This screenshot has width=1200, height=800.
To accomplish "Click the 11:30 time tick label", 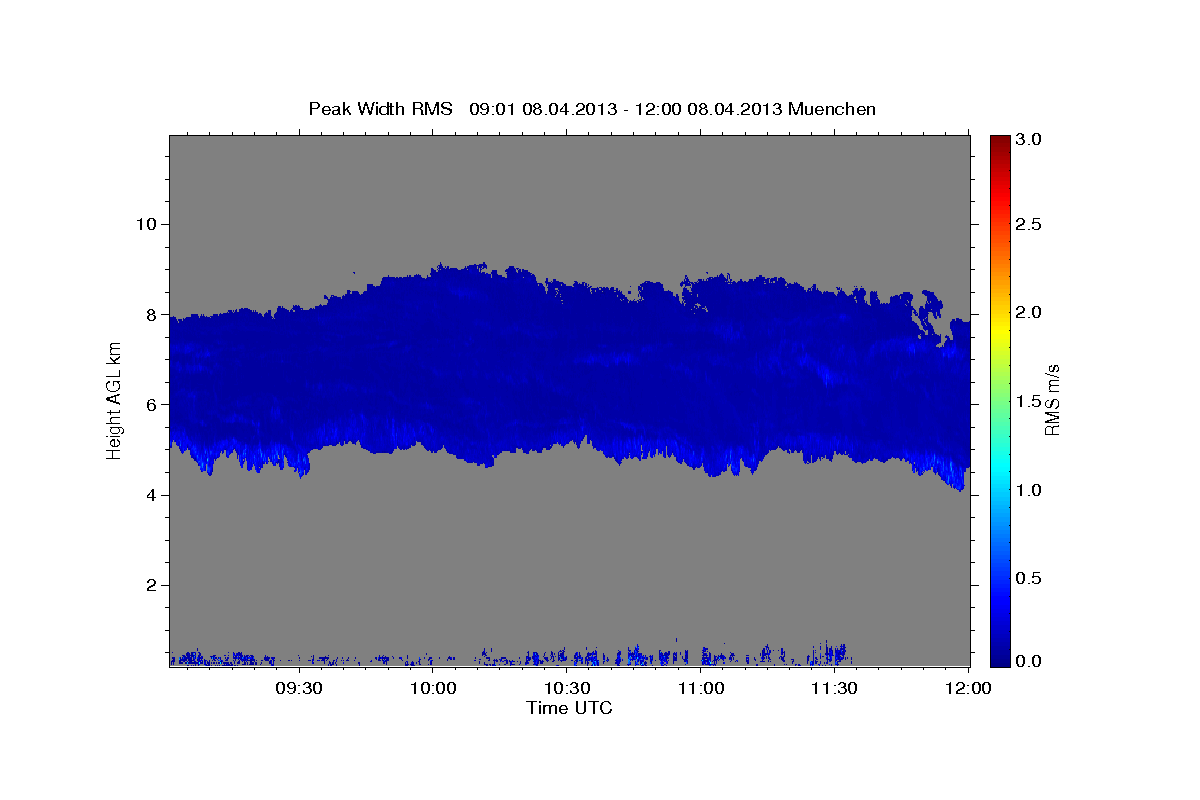I will point(834,688).
